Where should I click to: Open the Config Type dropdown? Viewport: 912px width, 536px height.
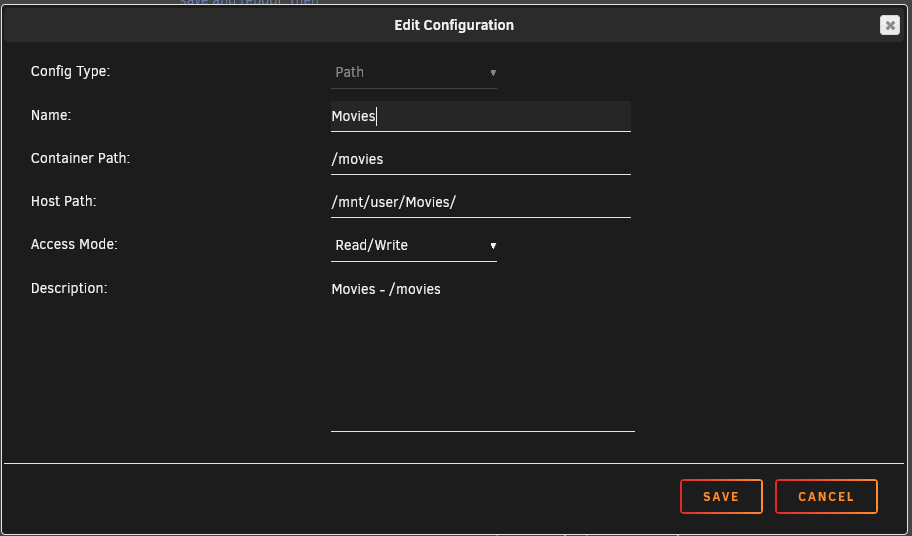tap(414, 73)
